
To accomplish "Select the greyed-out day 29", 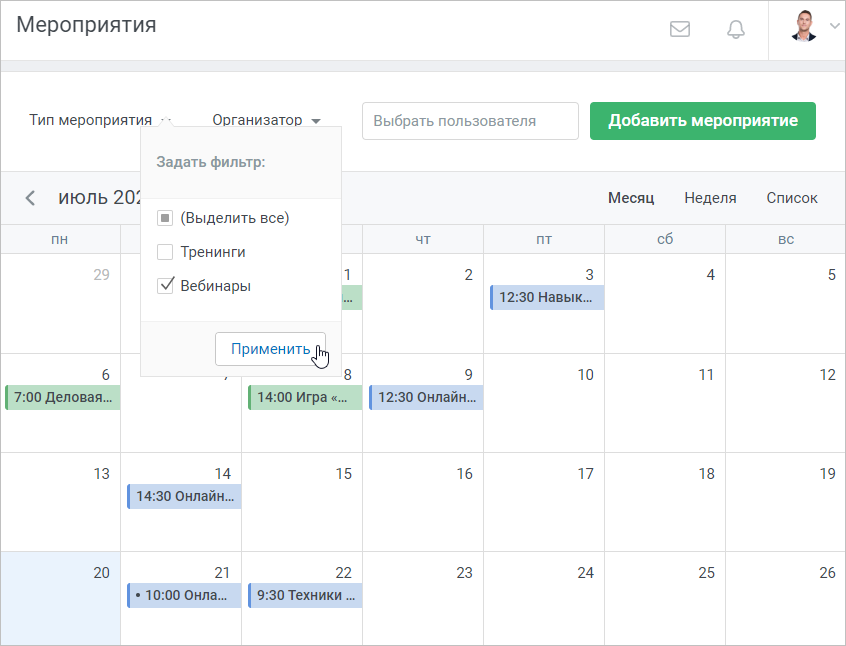I will pos(60,303).
